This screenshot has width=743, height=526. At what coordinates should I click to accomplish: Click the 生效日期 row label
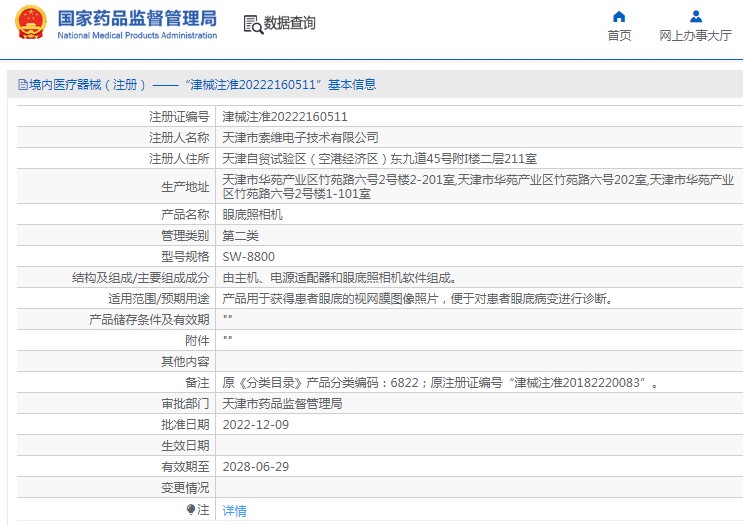click(x=185, y=445)
